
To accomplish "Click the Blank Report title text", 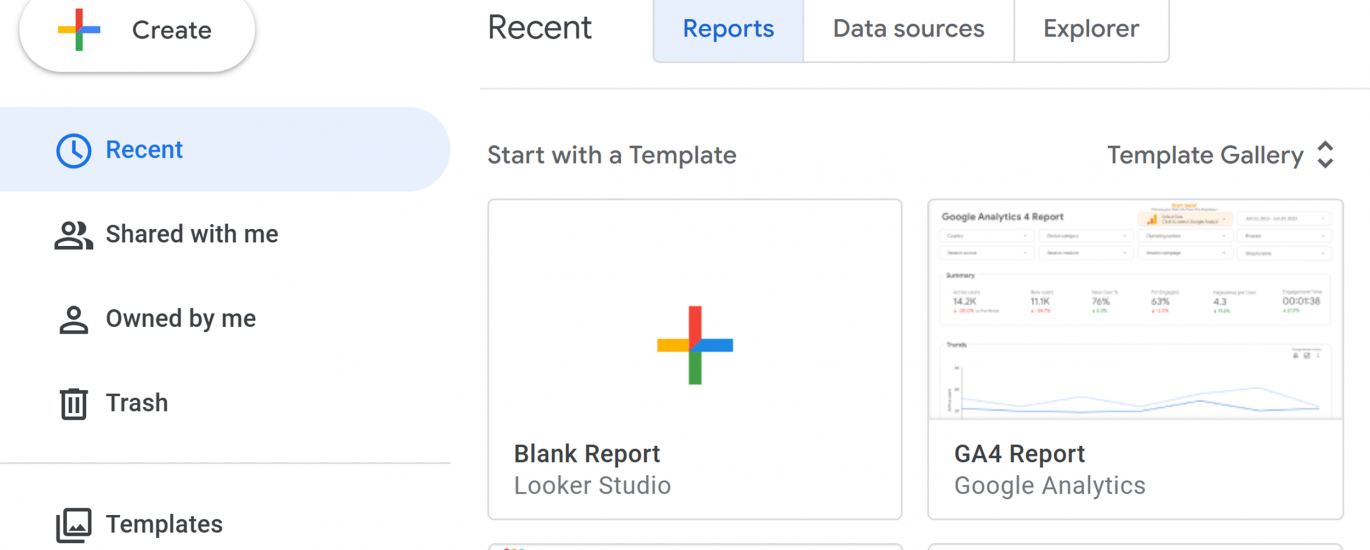I will click(587, 454).
